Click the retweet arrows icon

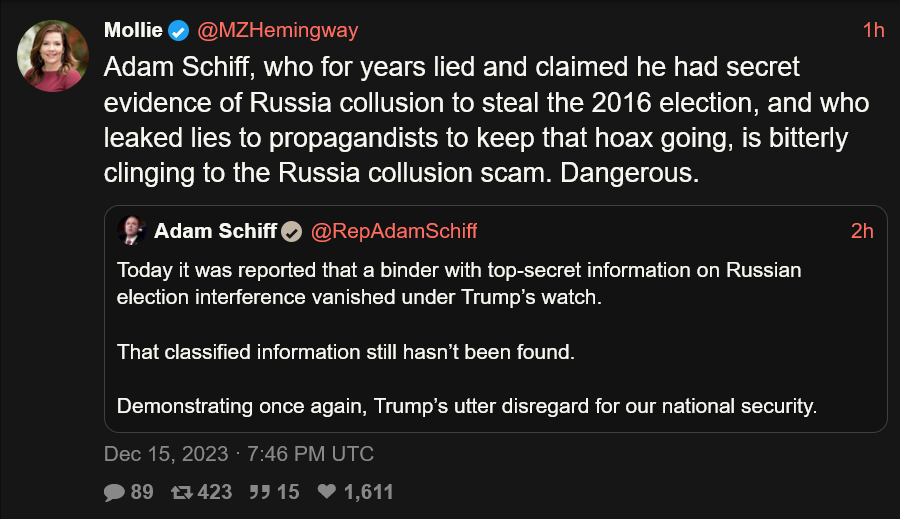(x=181, y=492)
